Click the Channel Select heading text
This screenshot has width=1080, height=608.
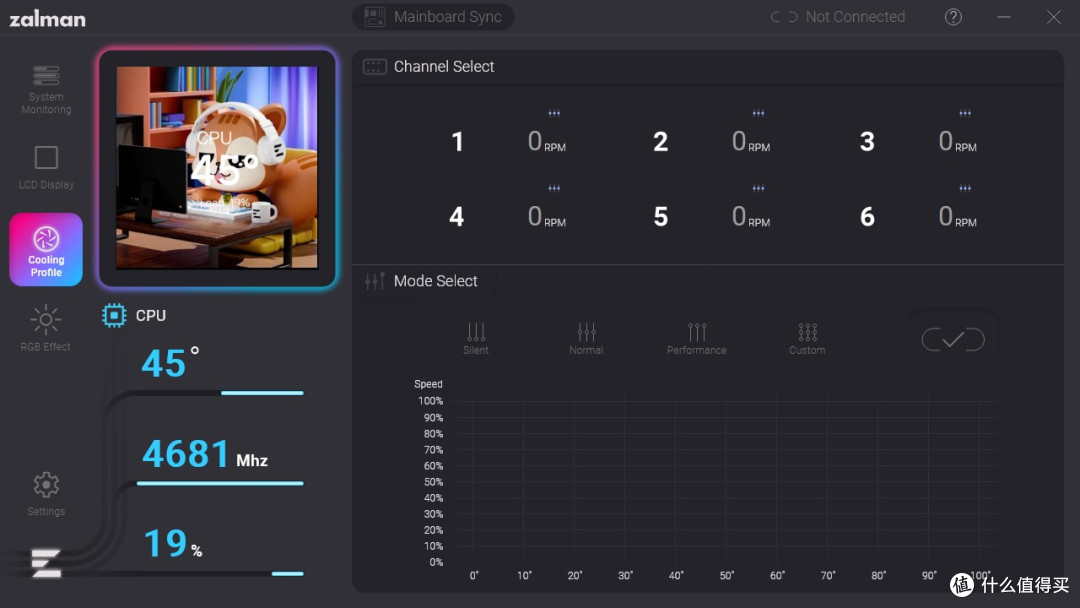coord(444,67)
